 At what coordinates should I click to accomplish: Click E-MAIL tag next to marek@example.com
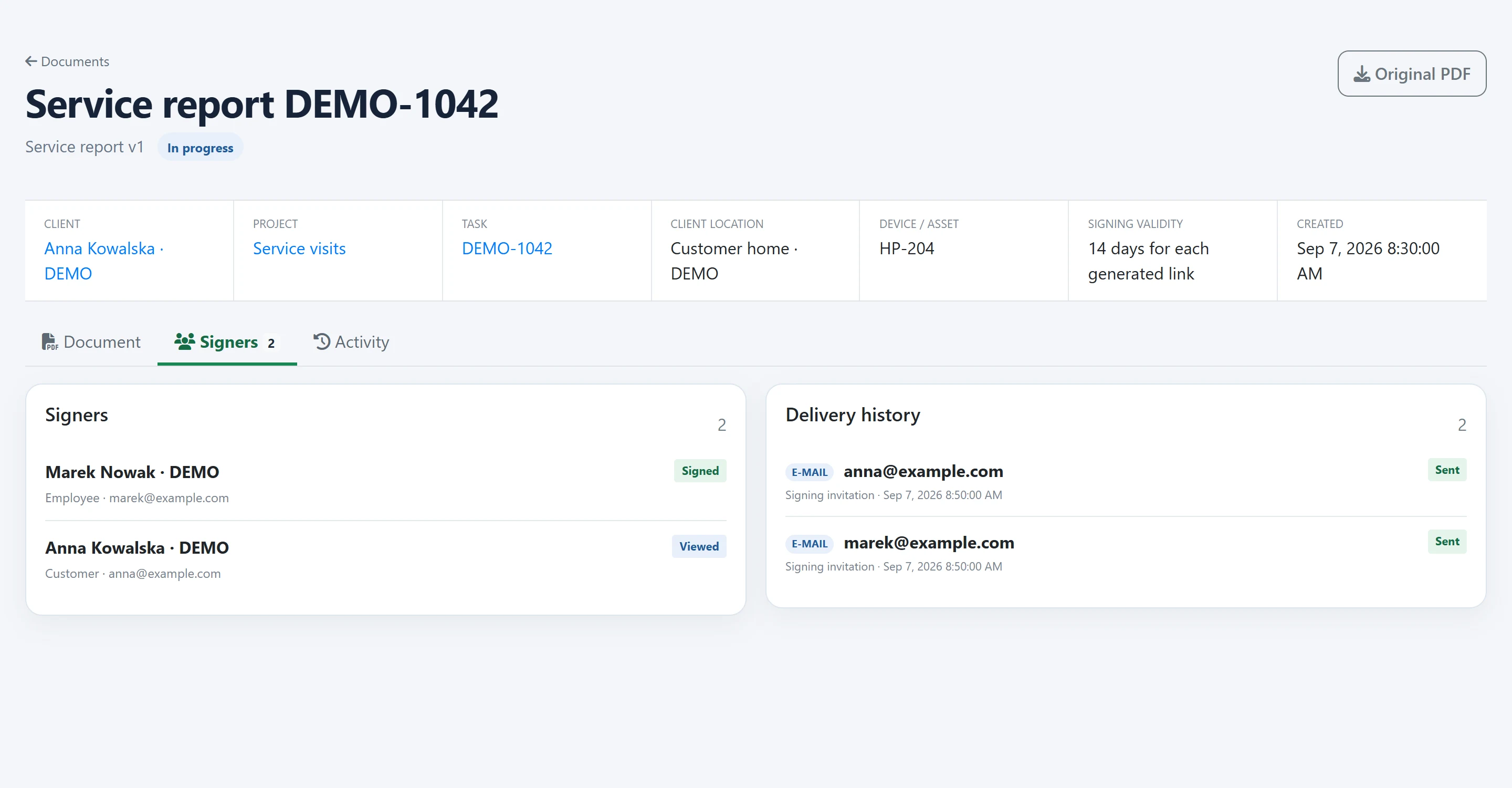[x=810, y=544]
